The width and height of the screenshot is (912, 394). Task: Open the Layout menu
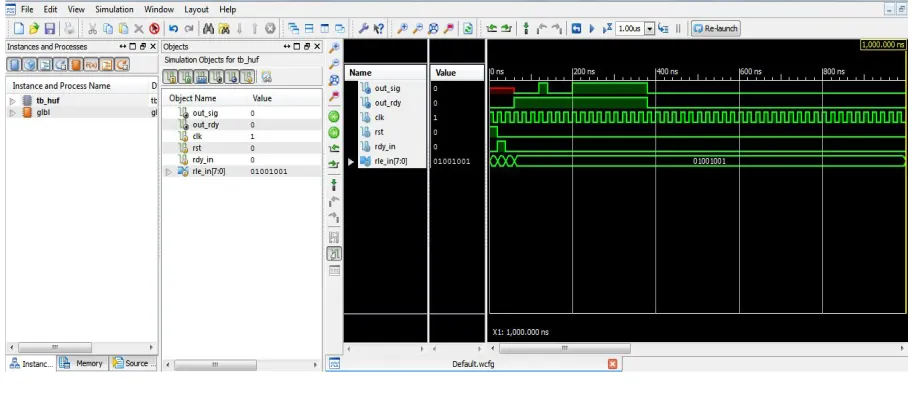pyautogui.click(x=197, y=9)
